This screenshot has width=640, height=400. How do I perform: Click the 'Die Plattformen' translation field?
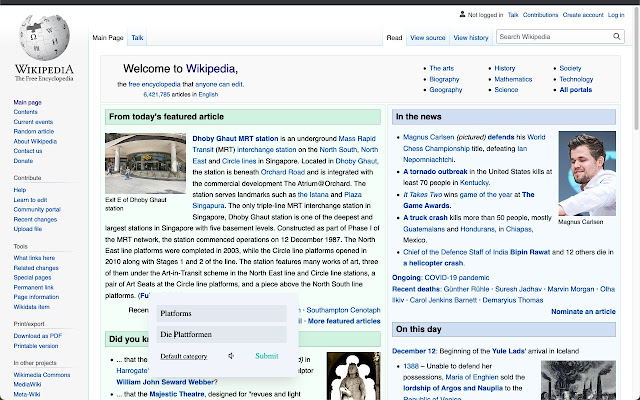[222, 334]
